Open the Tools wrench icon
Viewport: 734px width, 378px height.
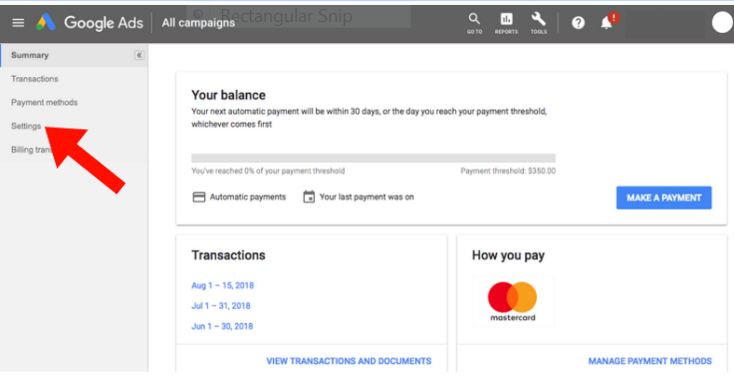click(538, 23)
